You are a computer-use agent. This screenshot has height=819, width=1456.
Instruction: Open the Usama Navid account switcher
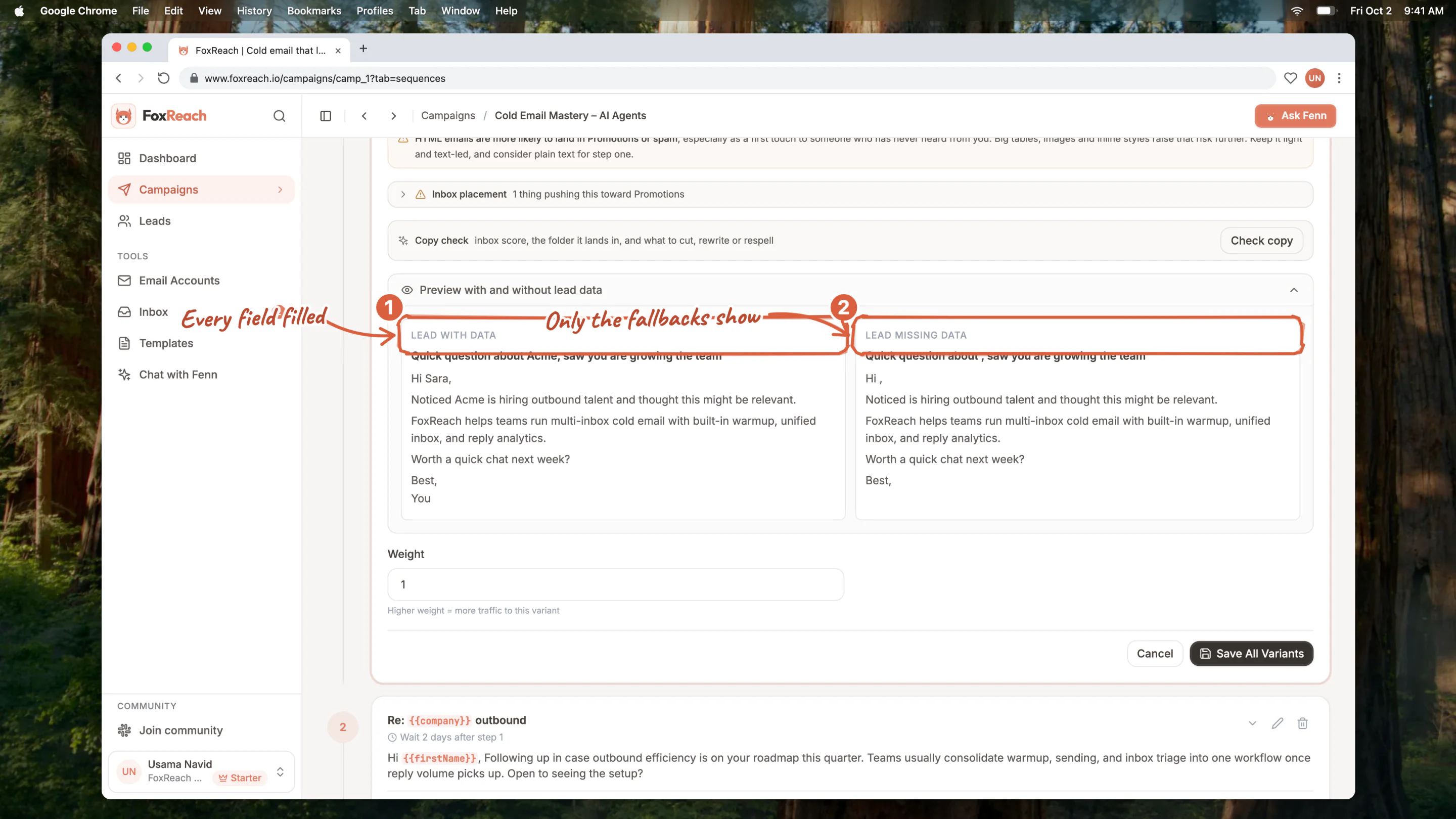(201, 771)
